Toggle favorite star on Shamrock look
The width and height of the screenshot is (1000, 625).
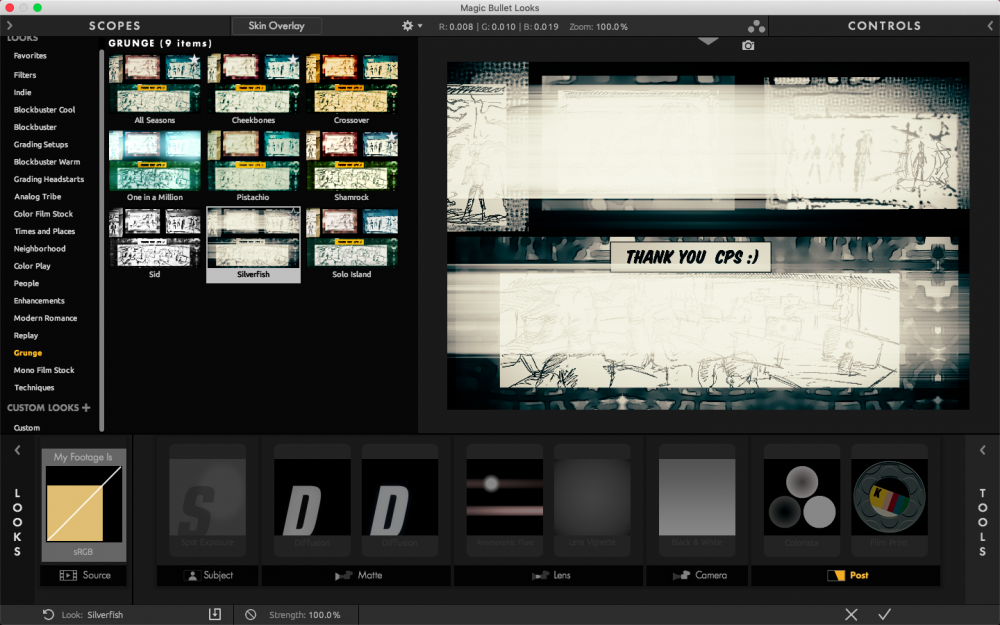[391, 137]
